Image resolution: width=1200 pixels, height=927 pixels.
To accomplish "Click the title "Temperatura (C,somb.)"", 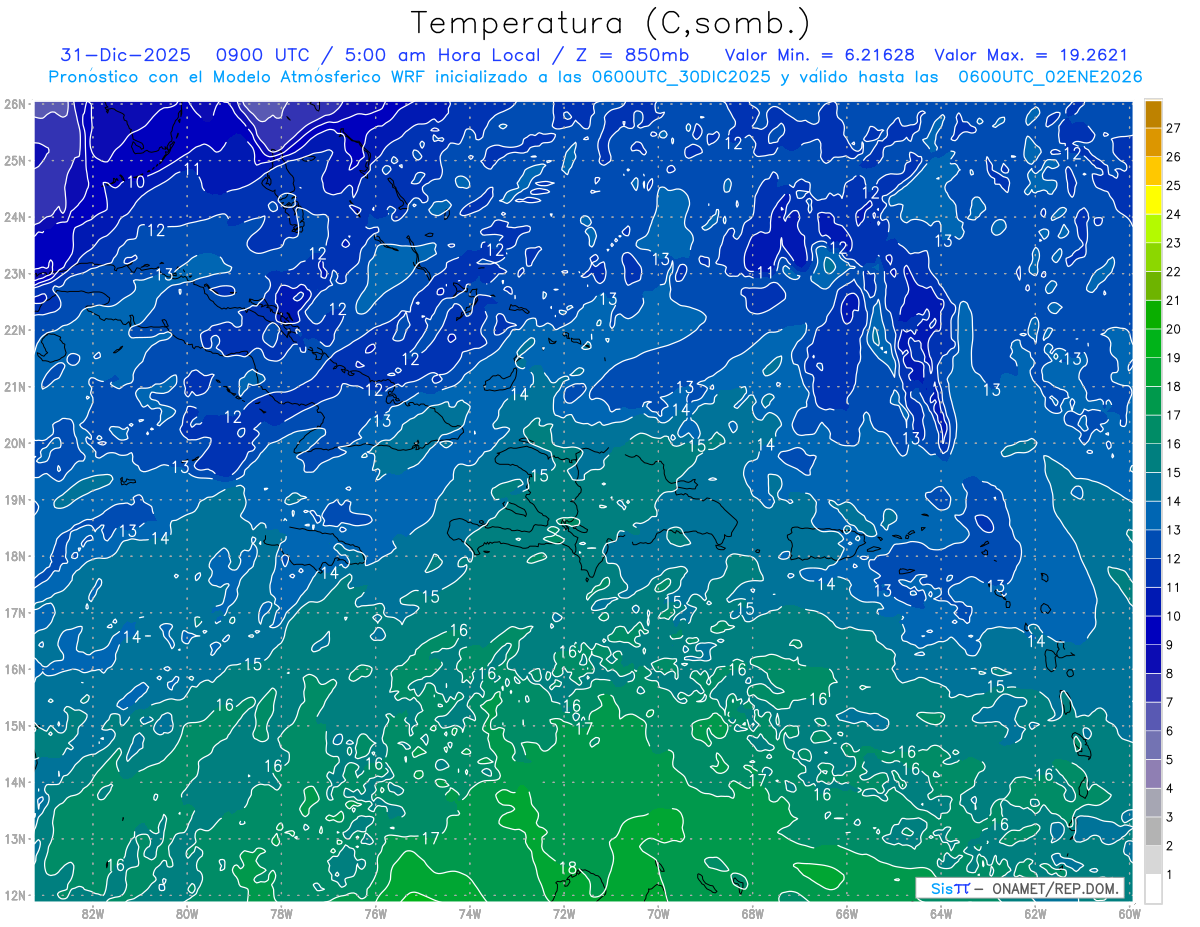I will point(611,23).
